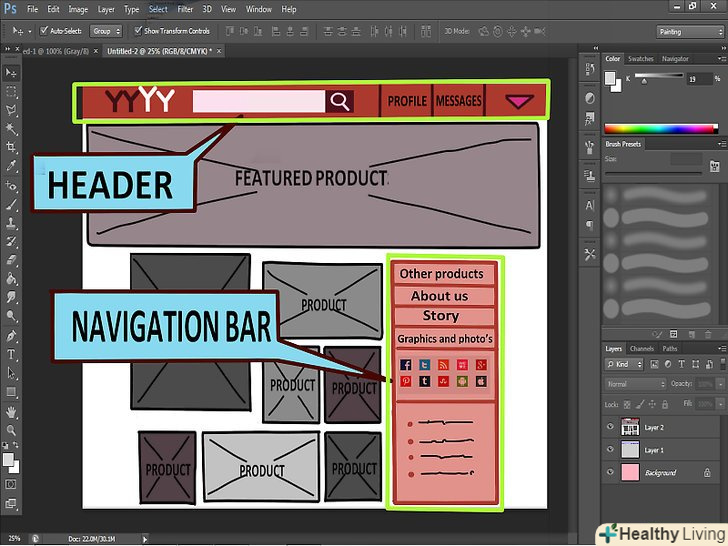Image resolution: width=728 pixels, height=546 pixels.
Task: Select the Hand tool
Action: click(12, 411)
